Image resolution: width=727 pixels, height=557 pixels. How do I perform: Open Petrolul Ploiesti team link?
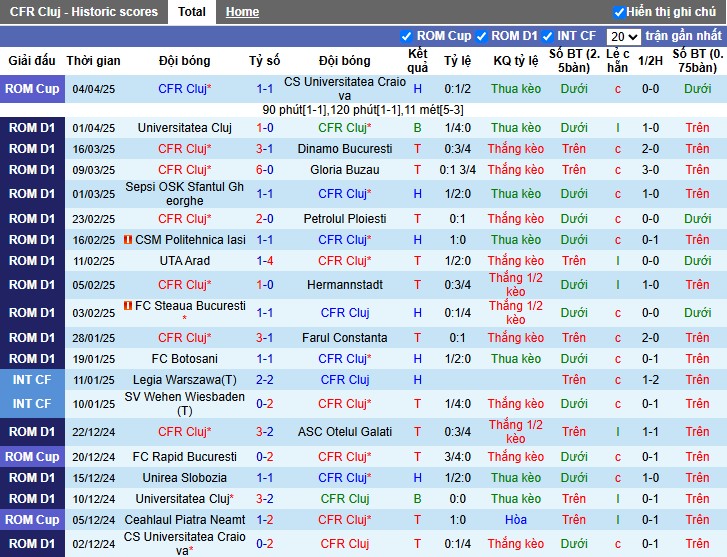point(344,218)
